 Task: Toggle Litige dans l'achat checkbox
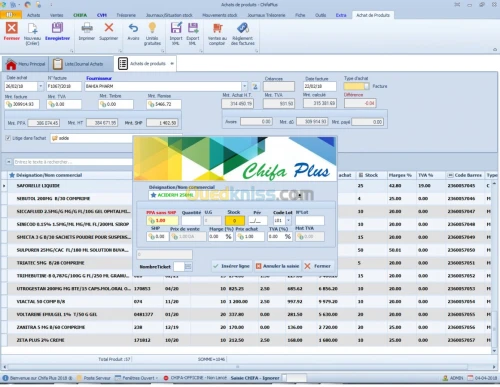(x=8, y=138)
